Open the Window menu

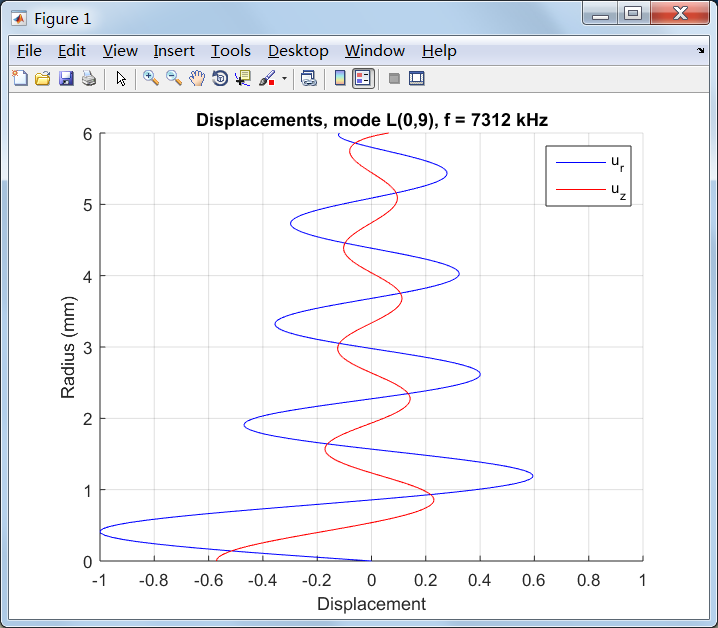tap(375, 51)
